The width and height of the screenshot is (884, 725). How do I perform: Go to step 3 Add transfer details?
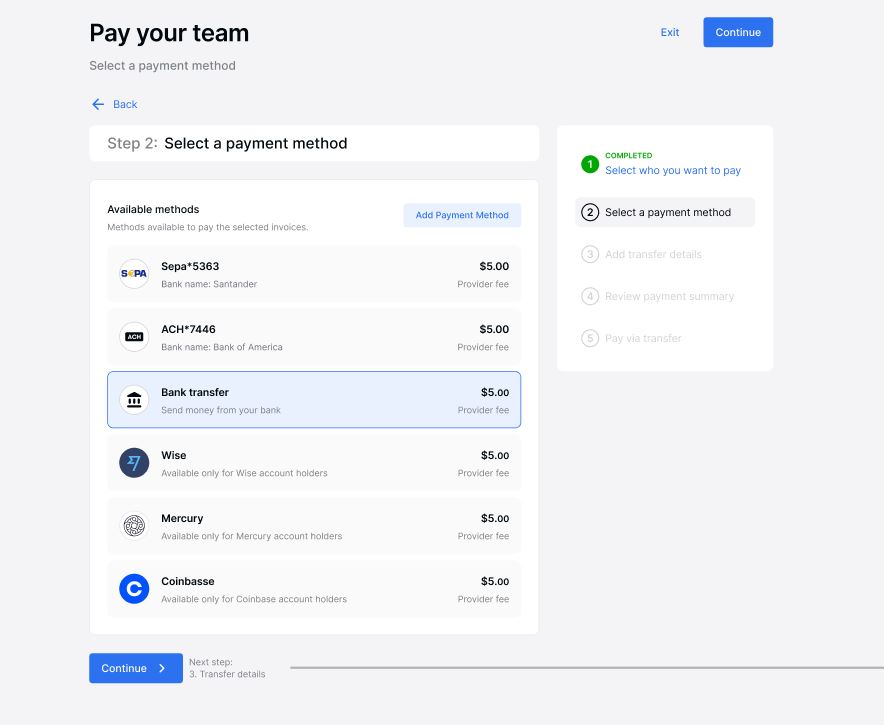652,254
